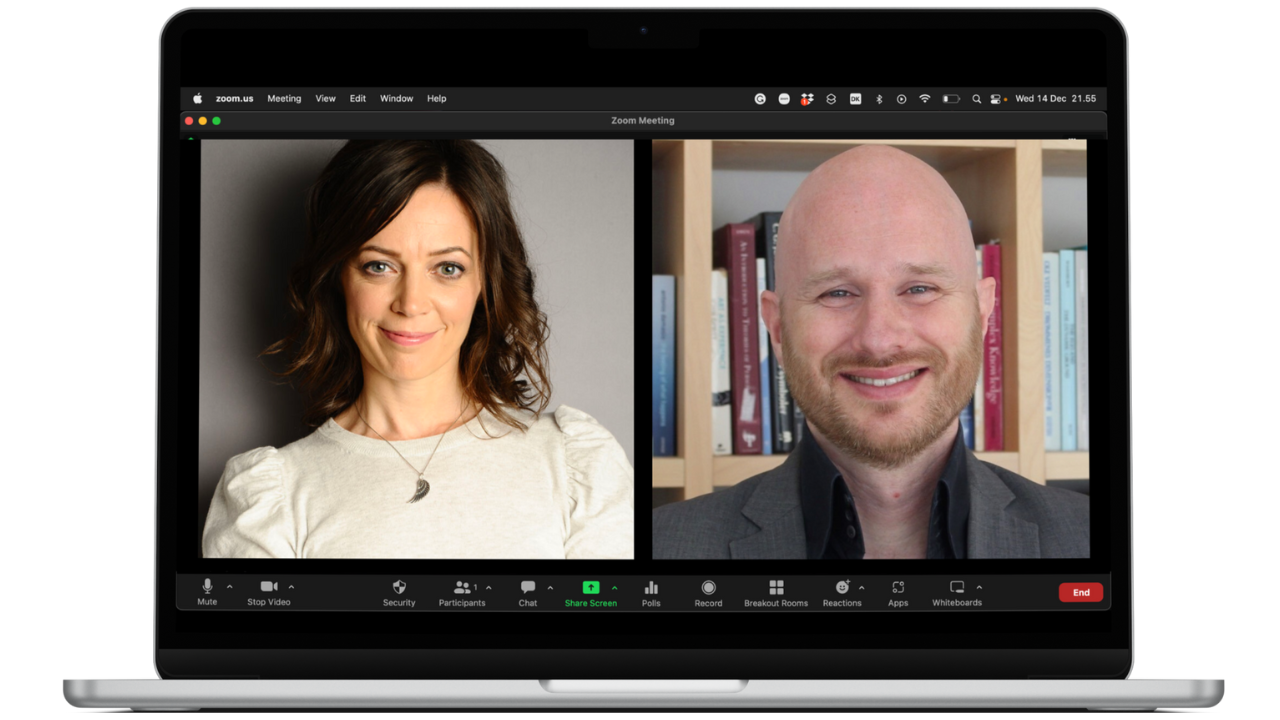Stop video with the camera button
This screenshot has height=720, width=1280.
click(x=268, y=587)
